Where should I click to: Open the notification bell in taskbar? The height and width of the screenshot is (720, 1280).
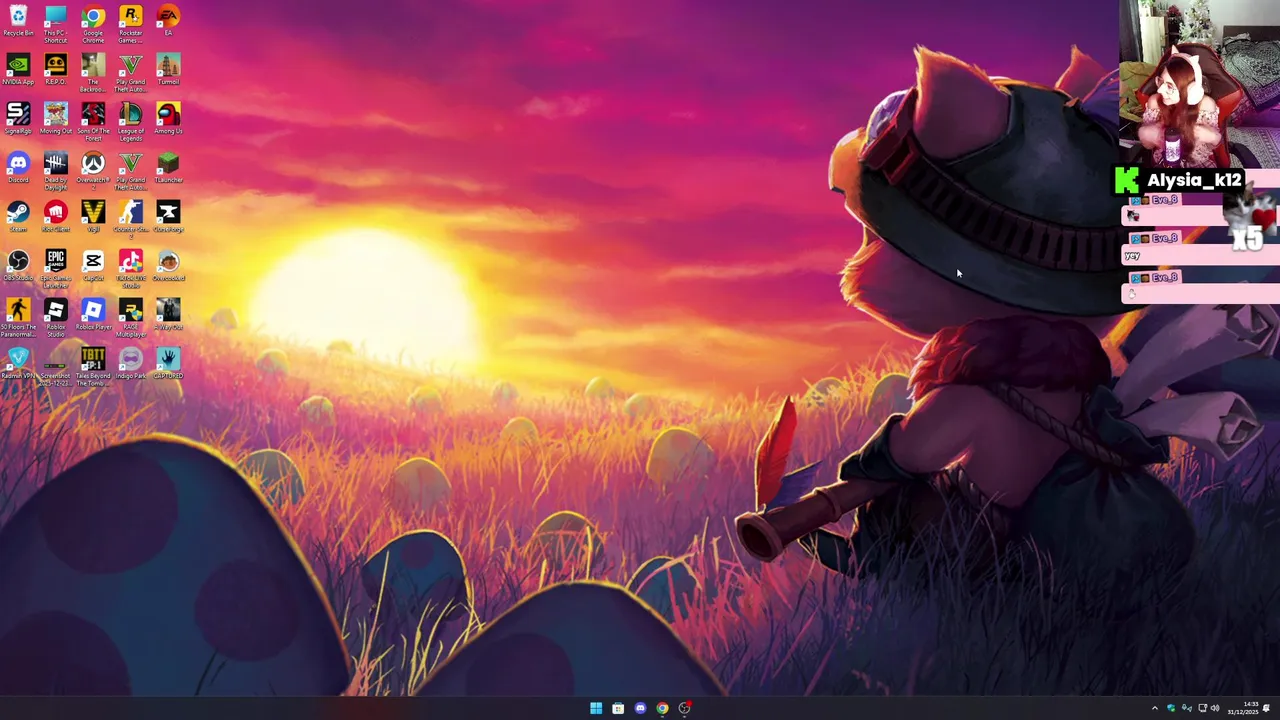pos(1267,708)
